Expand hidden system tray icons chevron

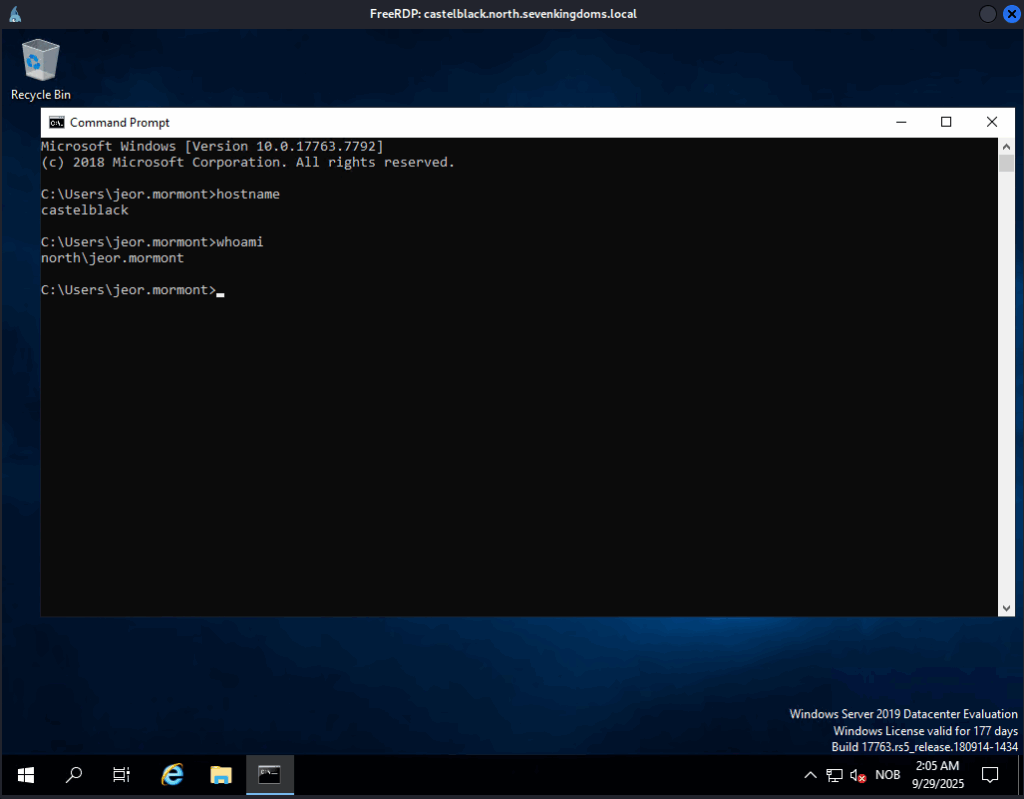(811, 775)
